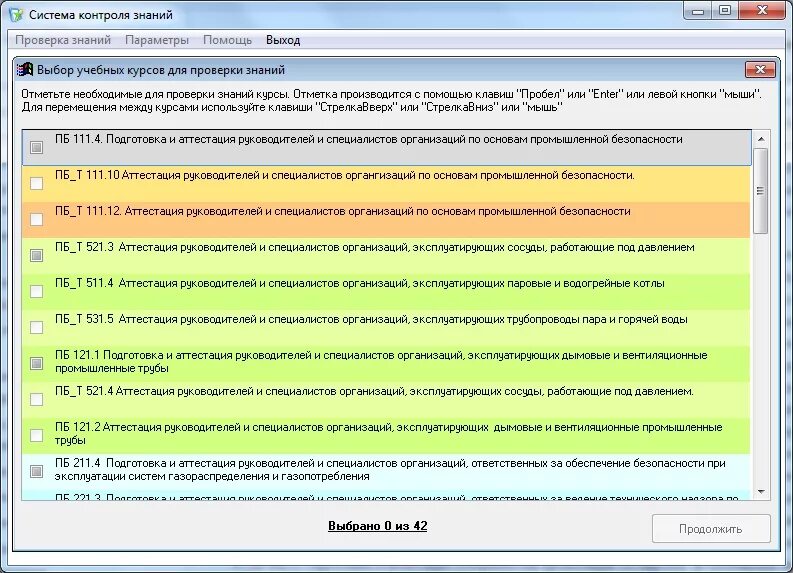
Task: Click the scroll up arrow of the course list
Action: click(761, 139)
